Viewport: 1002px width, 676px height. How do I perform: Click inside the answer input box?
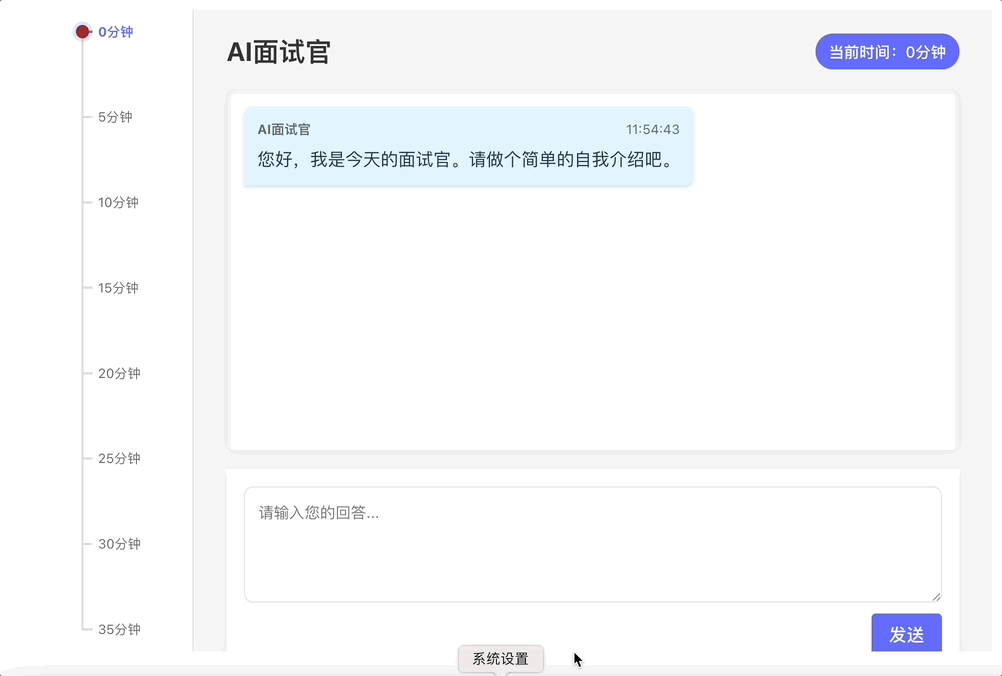tap(591, 543)
